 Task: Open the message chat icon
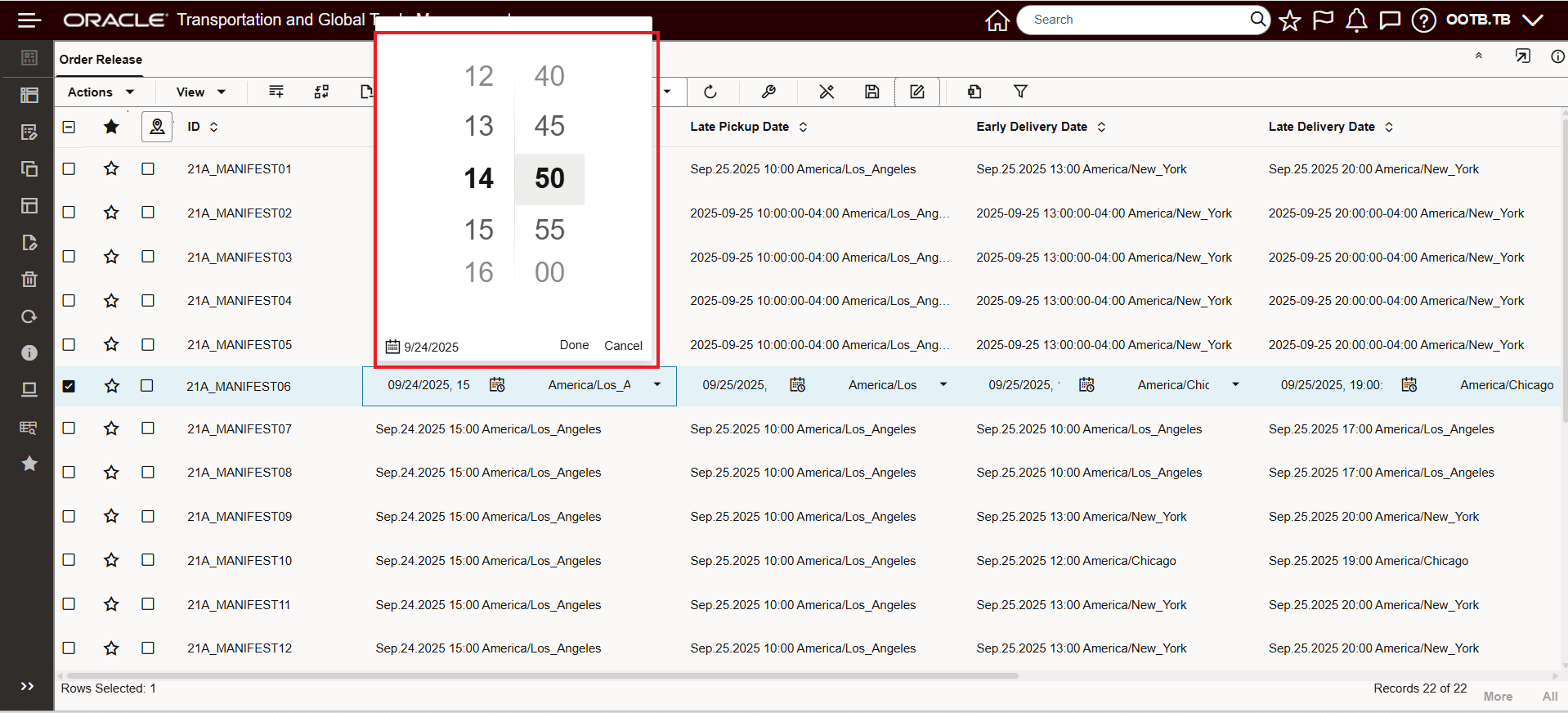coord(1390,20)
